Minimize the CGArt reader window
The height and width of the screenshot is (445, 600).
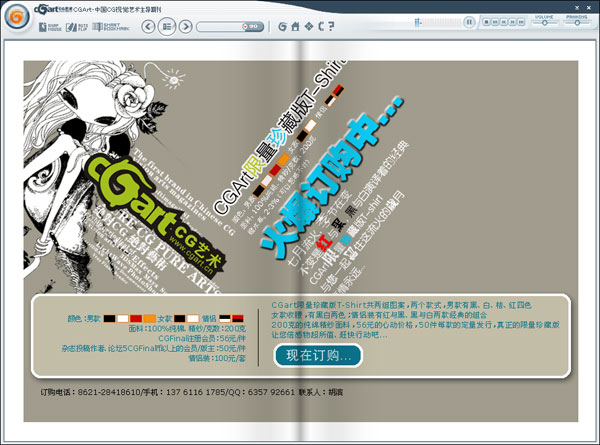577,7
